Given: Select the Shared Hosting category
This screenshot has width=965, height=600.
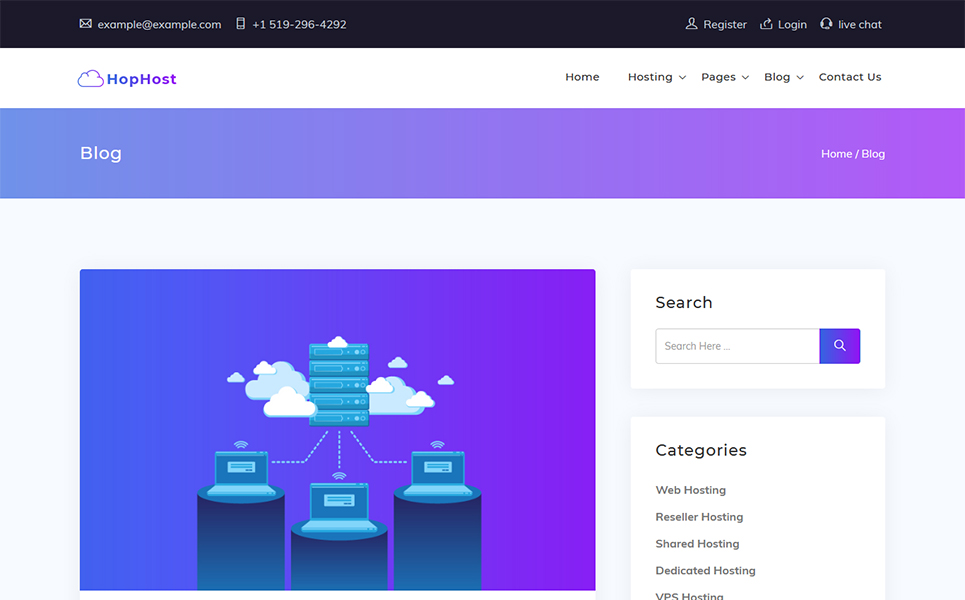Looking at the screenshot, I should coord(697,544).
